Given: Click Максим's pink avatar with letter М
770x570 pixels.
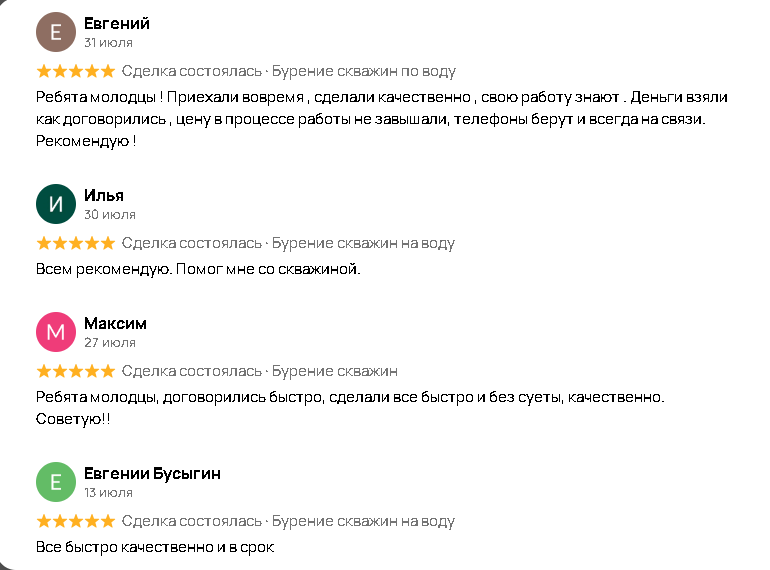Looking at the screenshot, I should click(x=55, y=332).
